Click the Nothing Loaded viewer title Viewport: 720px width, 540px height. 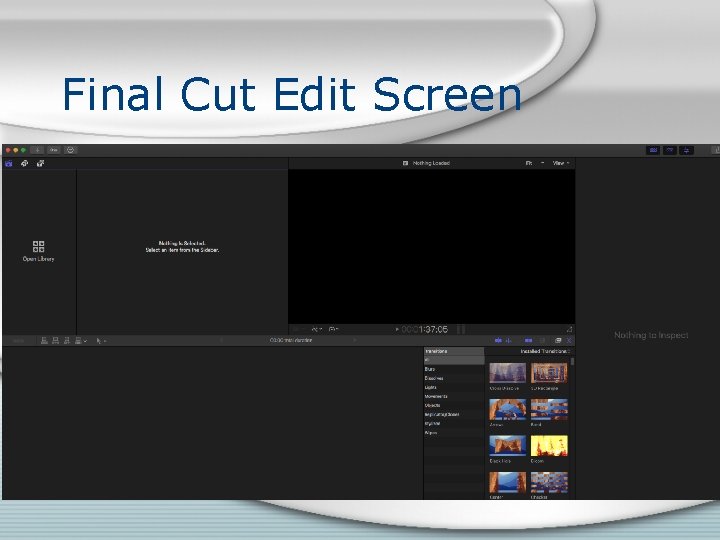431,163
